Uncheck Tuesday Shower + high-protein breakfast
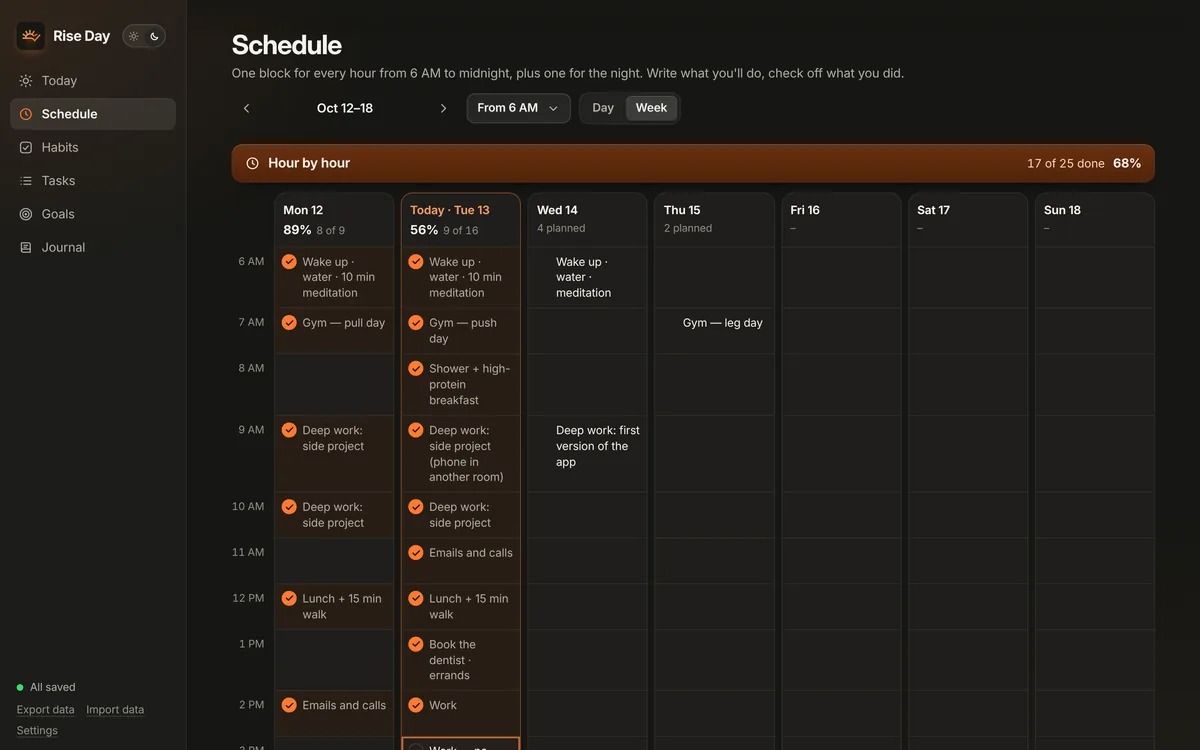The height and width of the screenshot is (750, 1200). click(x=416, y=369)
